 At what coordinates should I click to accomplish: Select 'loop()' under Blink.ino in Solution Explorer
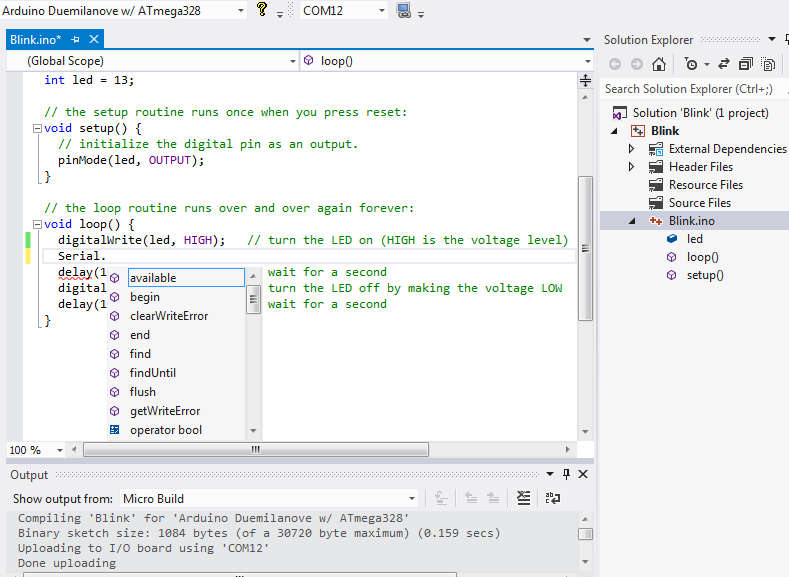702,257
